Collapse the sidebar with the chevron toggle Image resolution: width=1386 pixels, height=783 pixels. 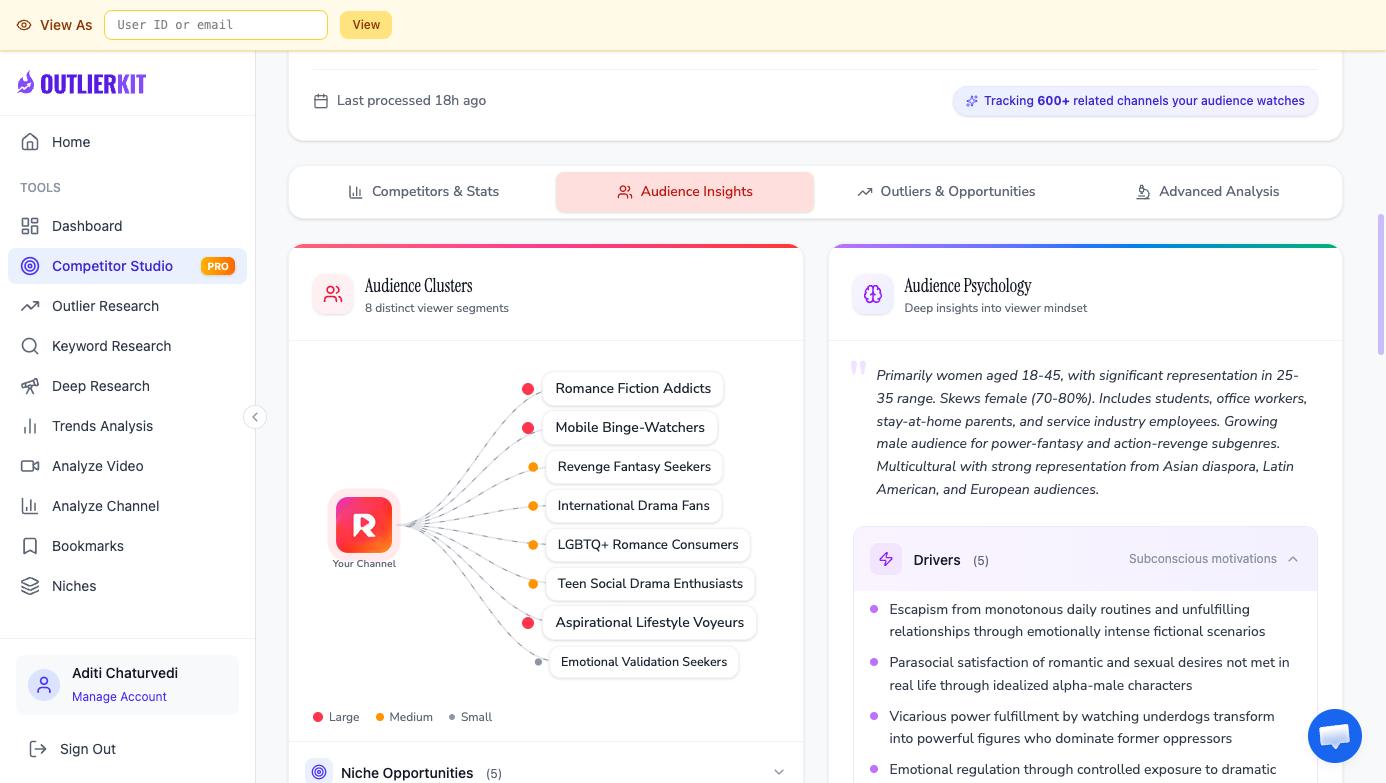coord(255,417)
